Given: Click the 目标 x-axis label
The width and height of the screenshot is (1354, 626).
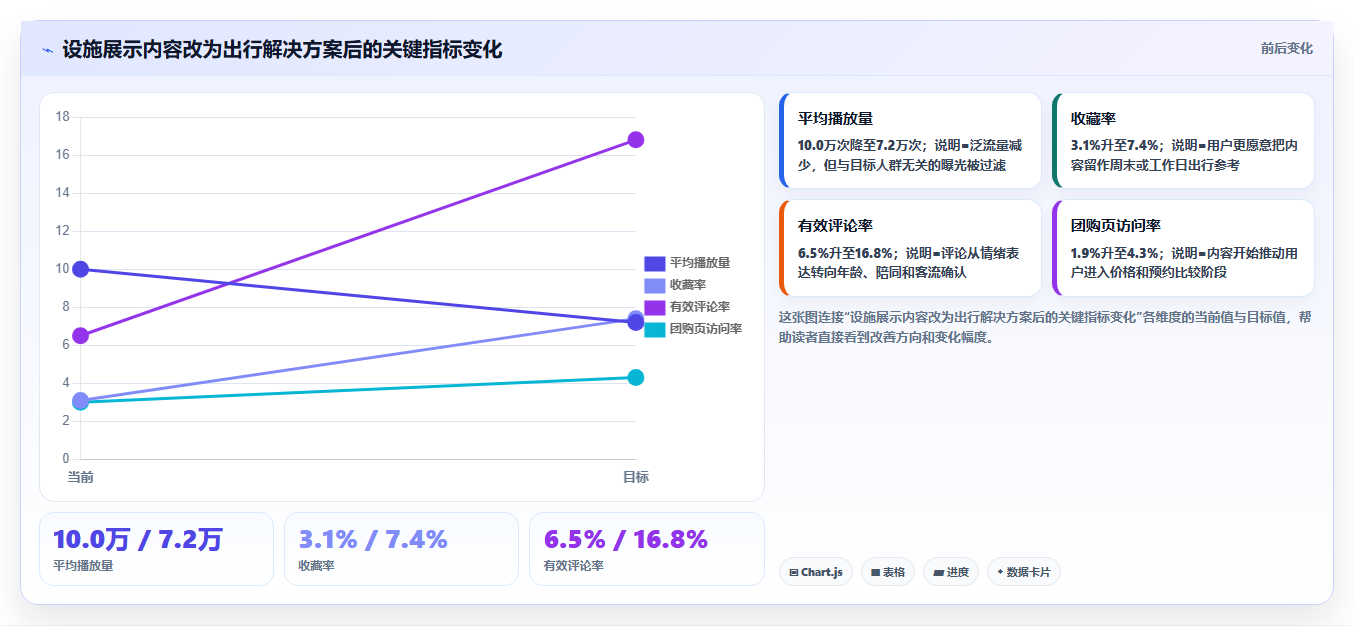Looking at the screenshot, I should 635,477.
